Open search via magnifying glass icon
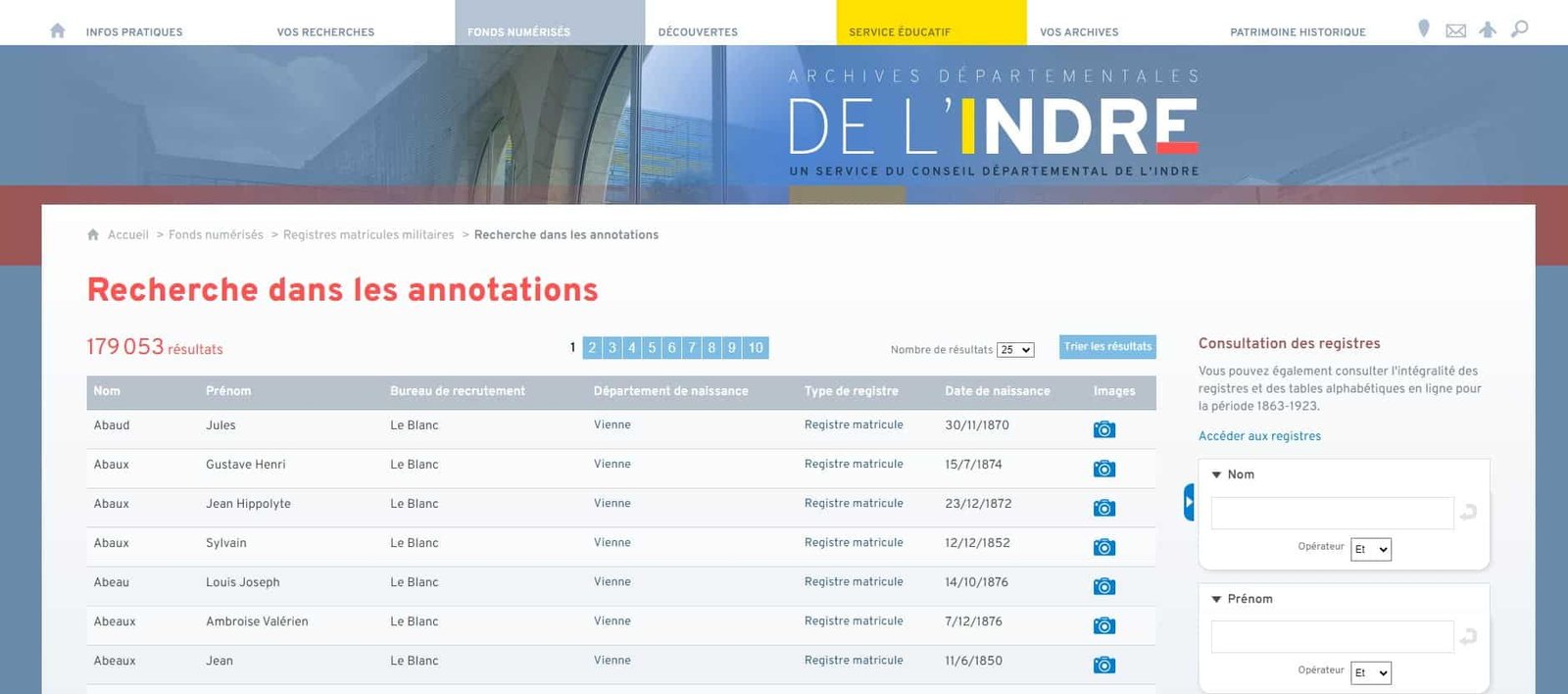This screenshot has width=1568, height=694. [1520, 29]
